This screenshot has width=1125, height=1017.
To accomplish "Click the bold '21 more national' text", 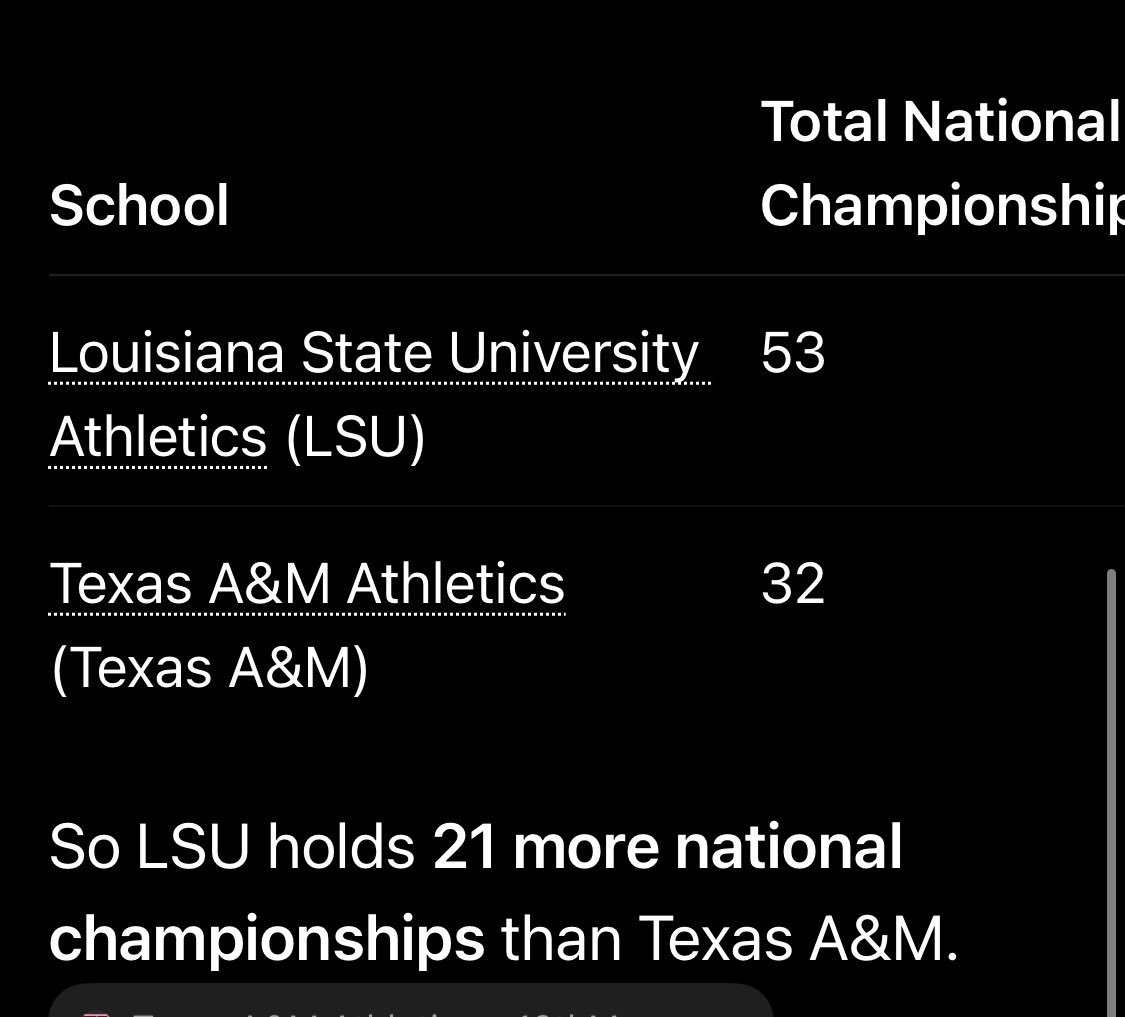I will (667, 847).
